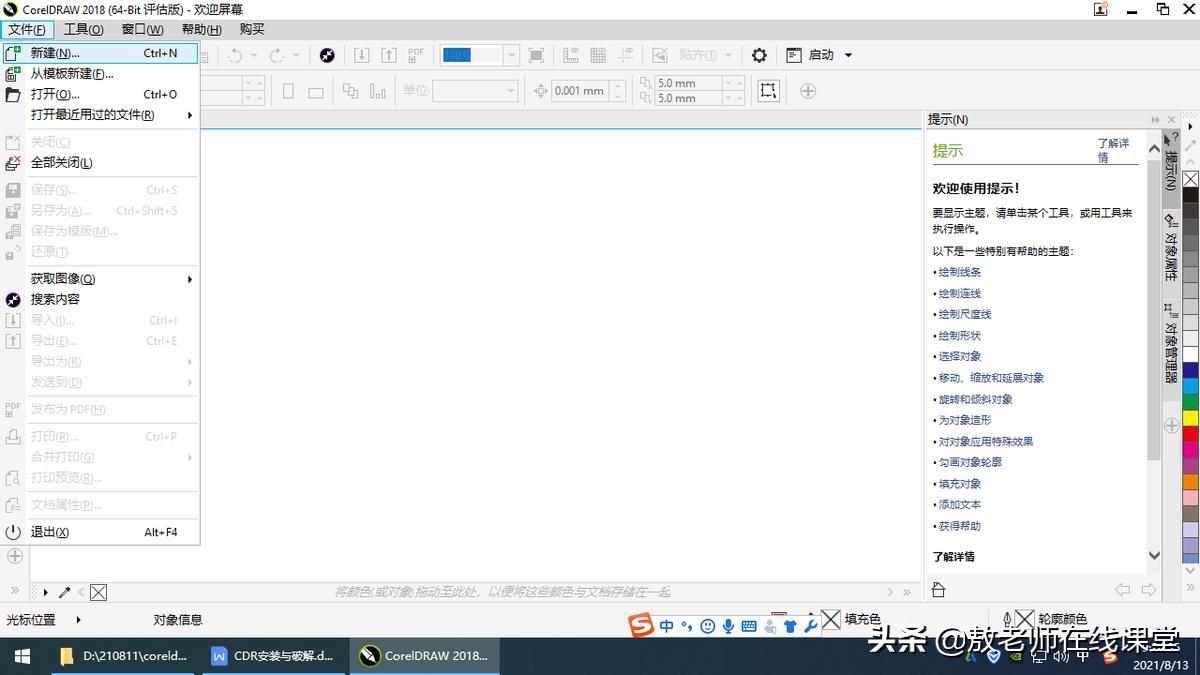The width and height of the screenshot is (1200, 675).
Task: Click the Sogou input method logo
Action: [640, 626]
